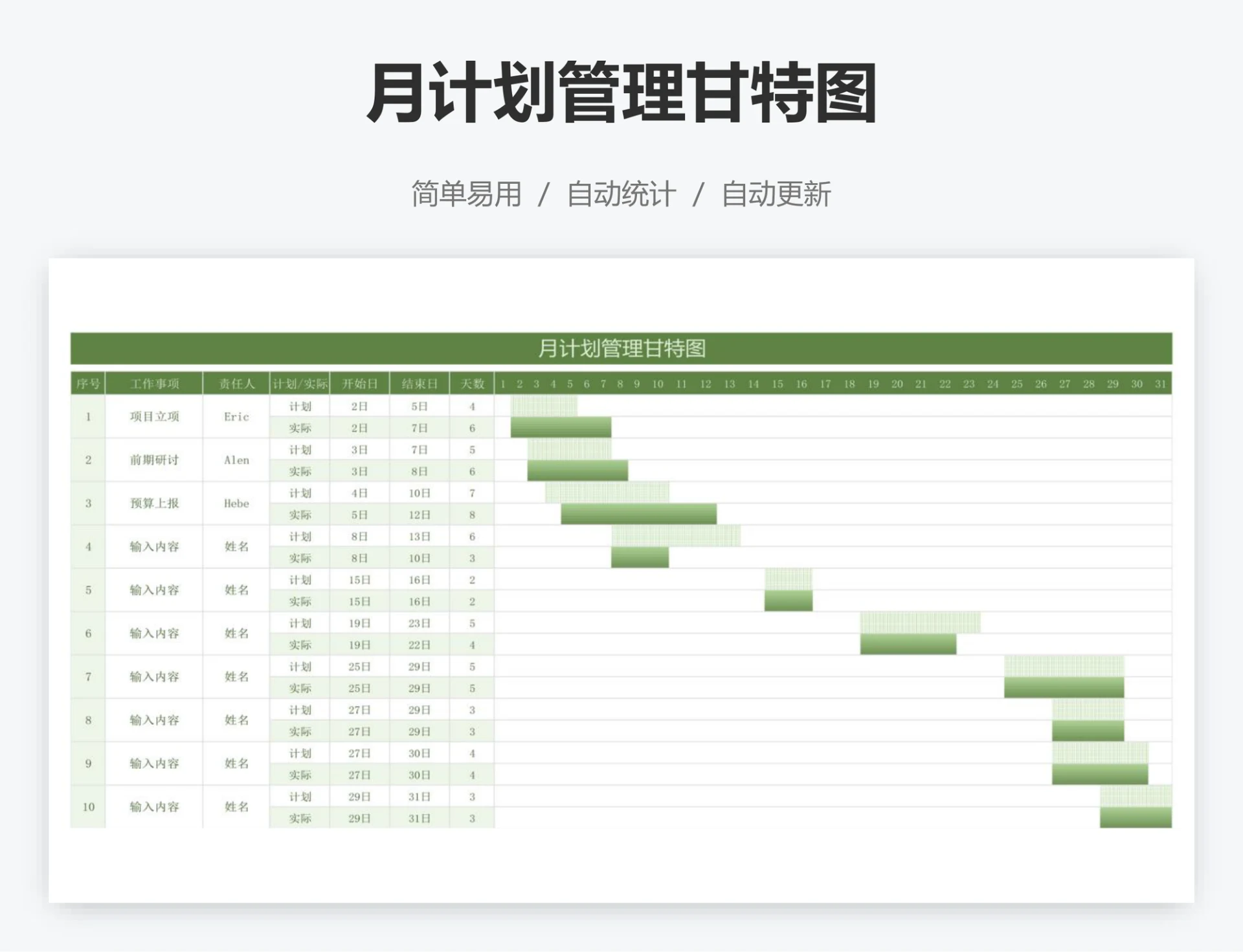Select the responsible person cell Eric
The width and height of the screenshot is (1243, 952).
237,417
